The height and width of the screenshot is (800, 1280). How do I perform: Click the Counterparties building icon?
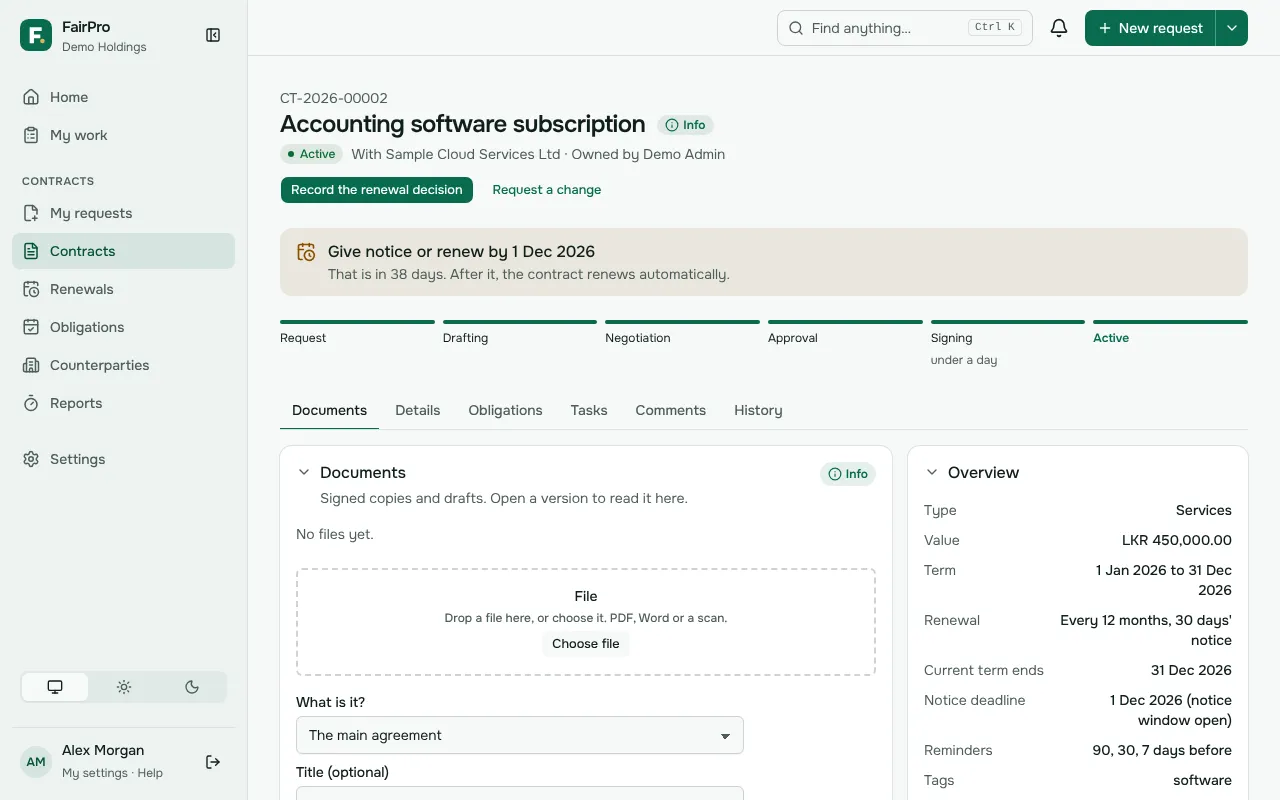[31, 365]
